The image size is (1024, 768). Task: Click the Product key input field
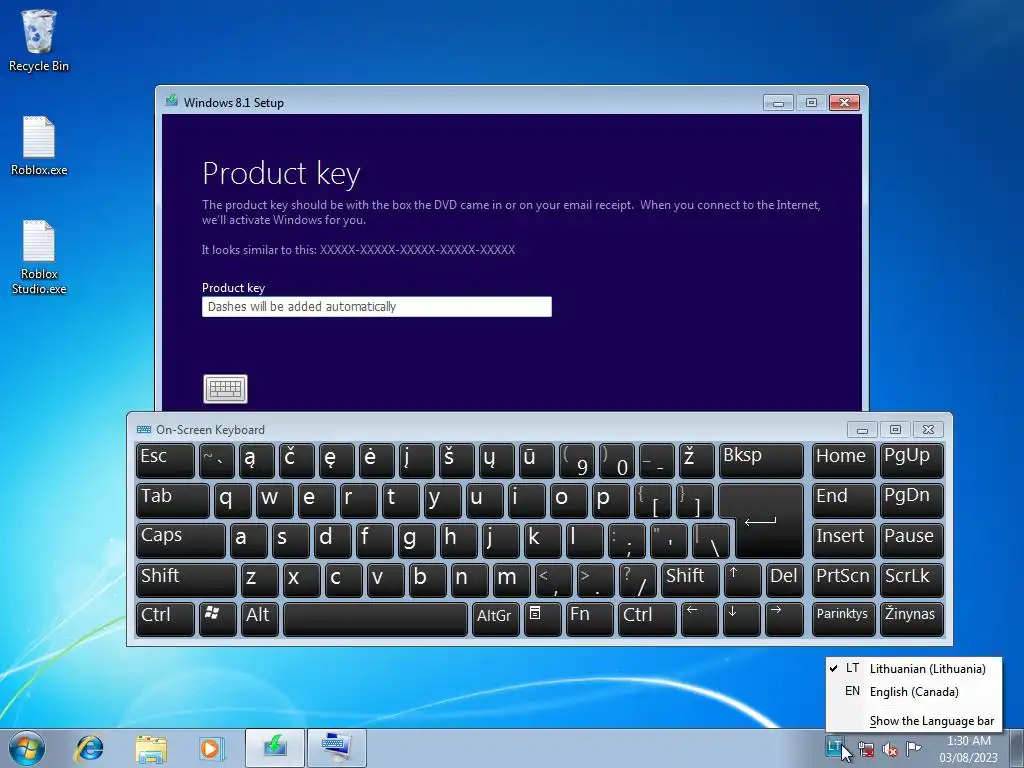(x=377, y=307)
